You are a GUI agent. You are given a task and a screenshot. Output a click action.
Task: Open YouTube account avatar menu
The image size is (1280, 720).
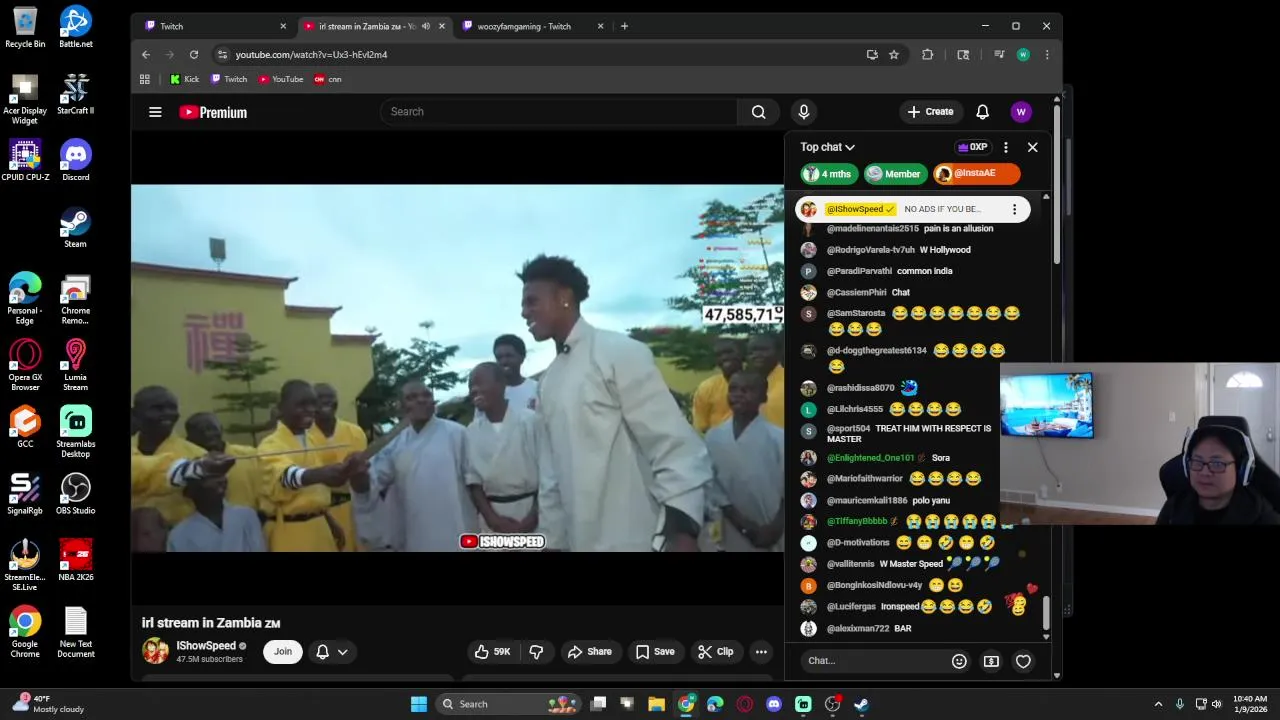coord(1021,112)
